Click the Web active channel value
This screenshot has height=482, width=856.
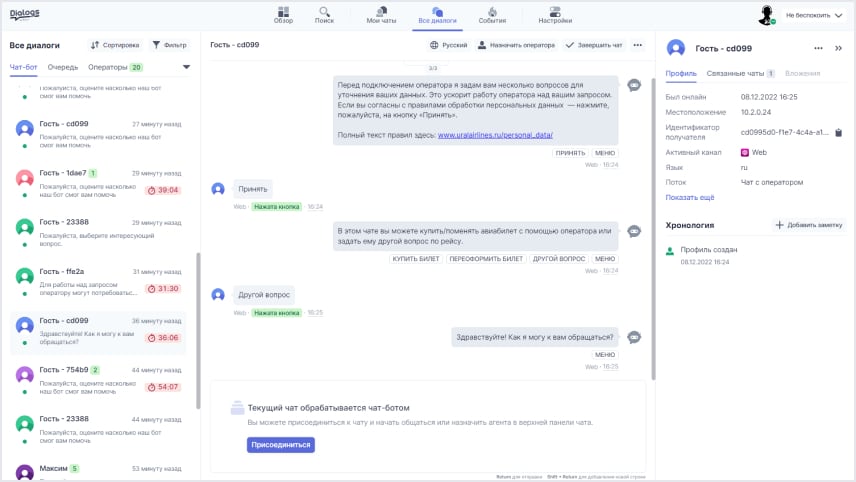(x=753, y=152)
